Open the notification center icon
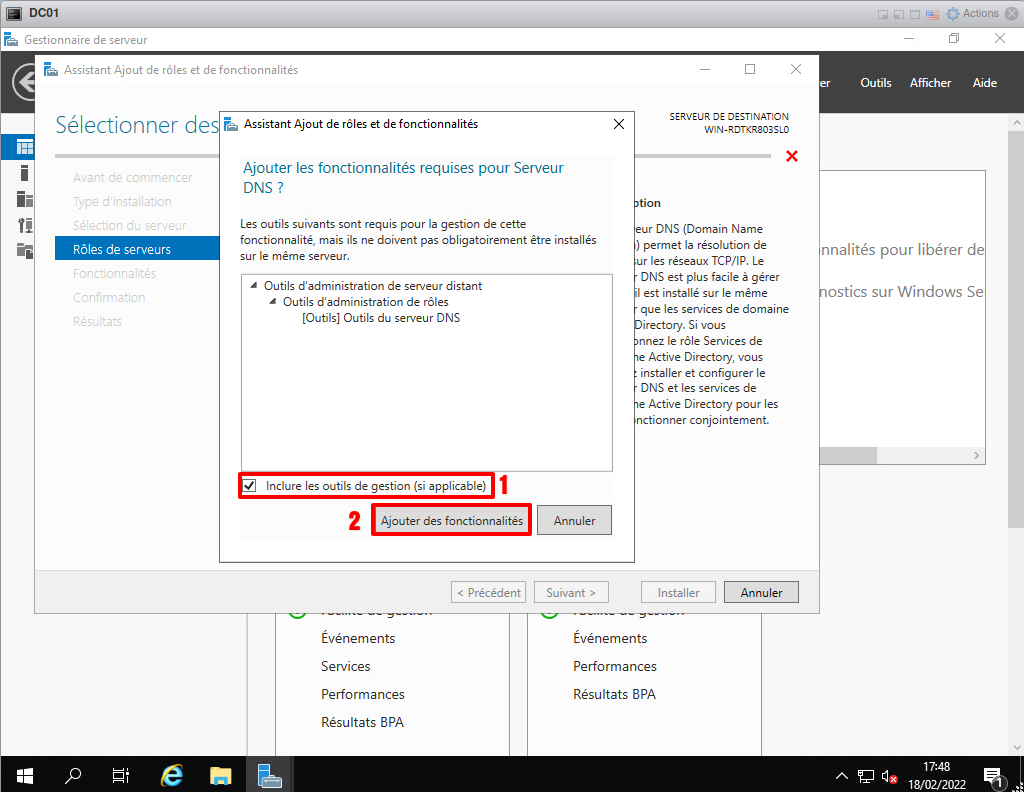The height and width of the screenshot is (792, 1024). pyautogui.click(x=994, y=775)
